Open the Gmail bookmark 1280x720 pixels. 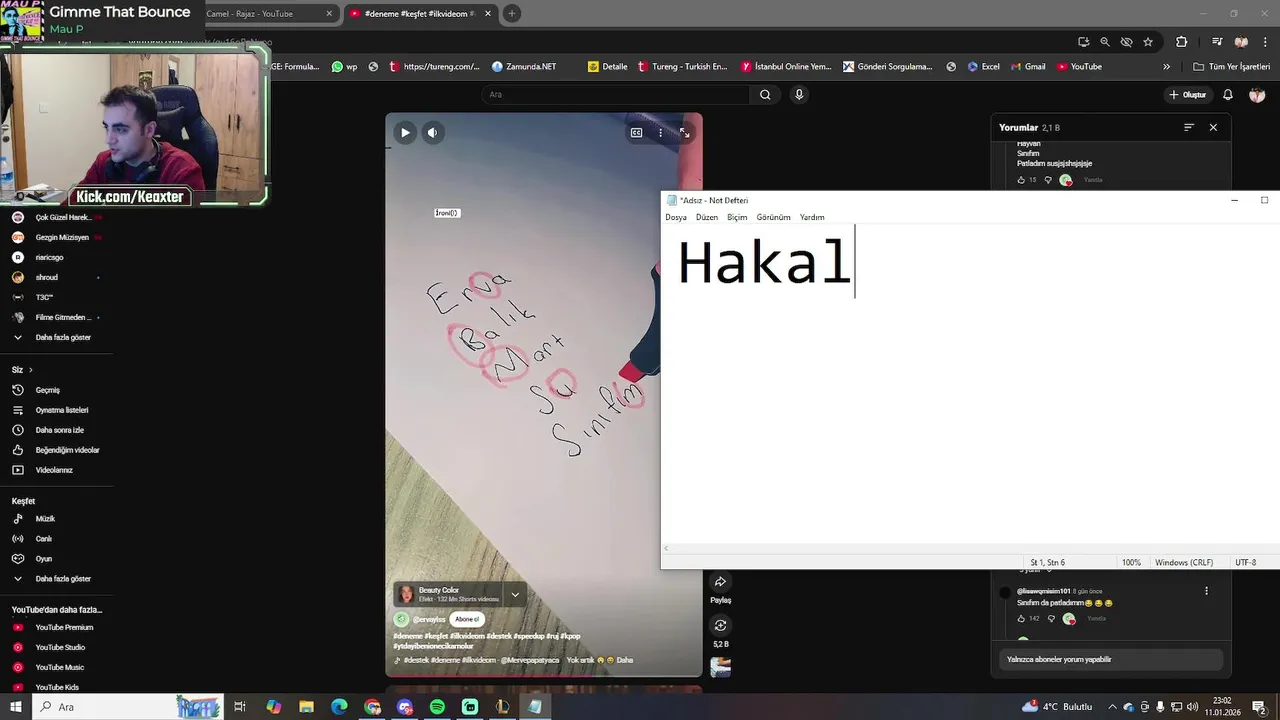point(1027,67)
